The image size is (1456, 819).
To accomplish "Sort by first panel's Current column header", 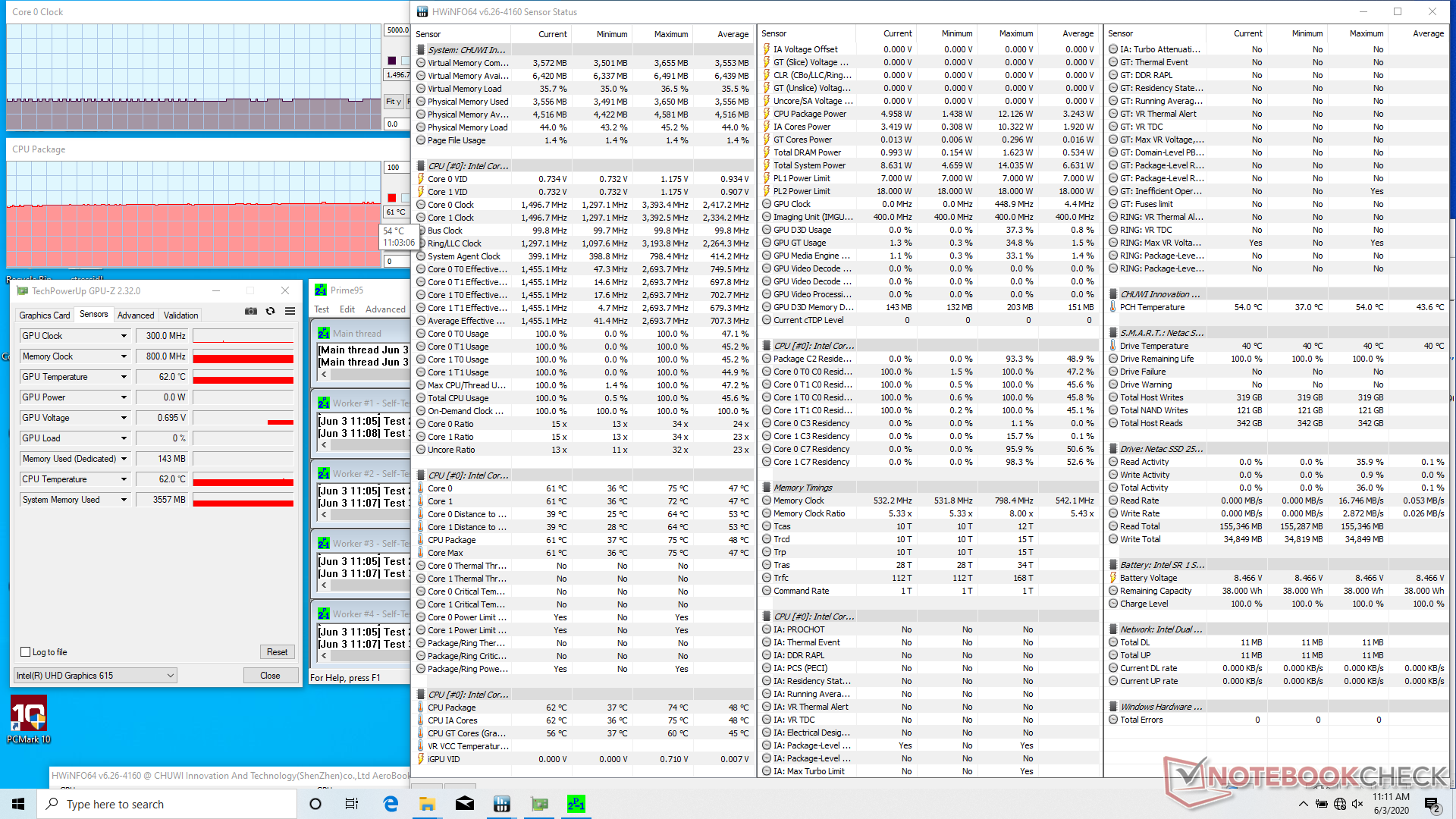I will click(x=552, y=34).
